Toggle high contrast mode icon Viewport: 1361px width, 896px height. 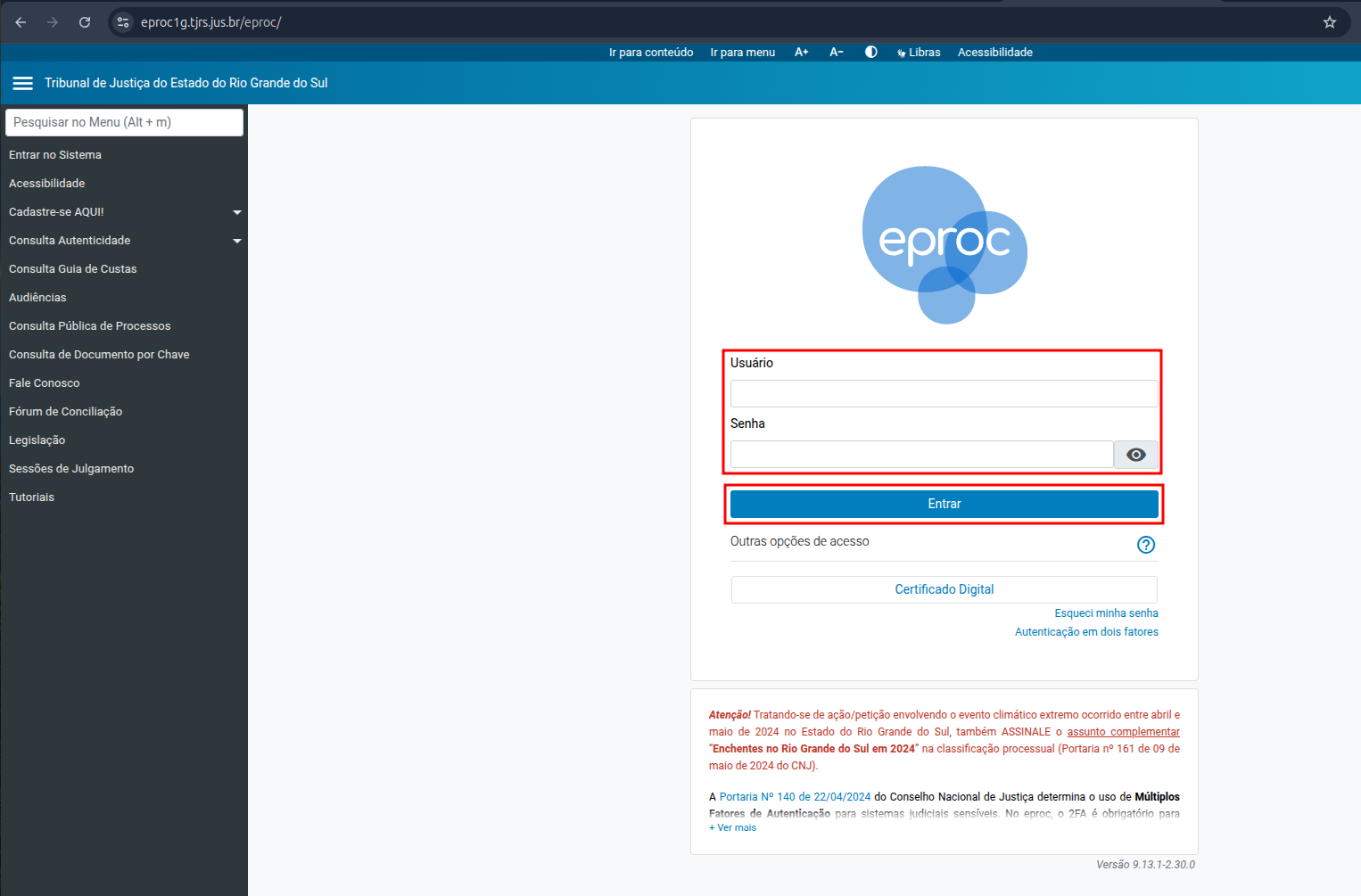coord(871,52)
